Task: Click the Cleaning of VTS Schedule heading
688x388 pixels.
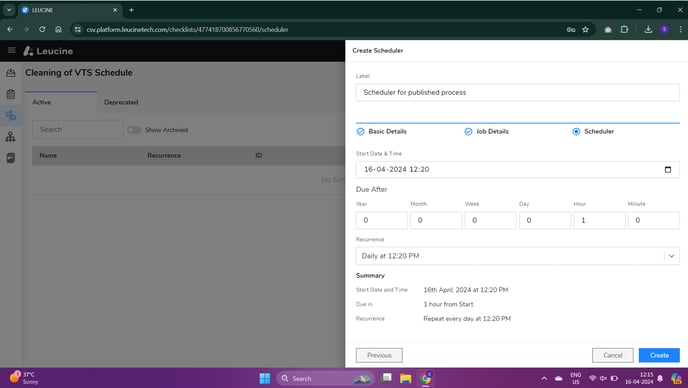Action: pyautogui.click(x=79, y=73)
